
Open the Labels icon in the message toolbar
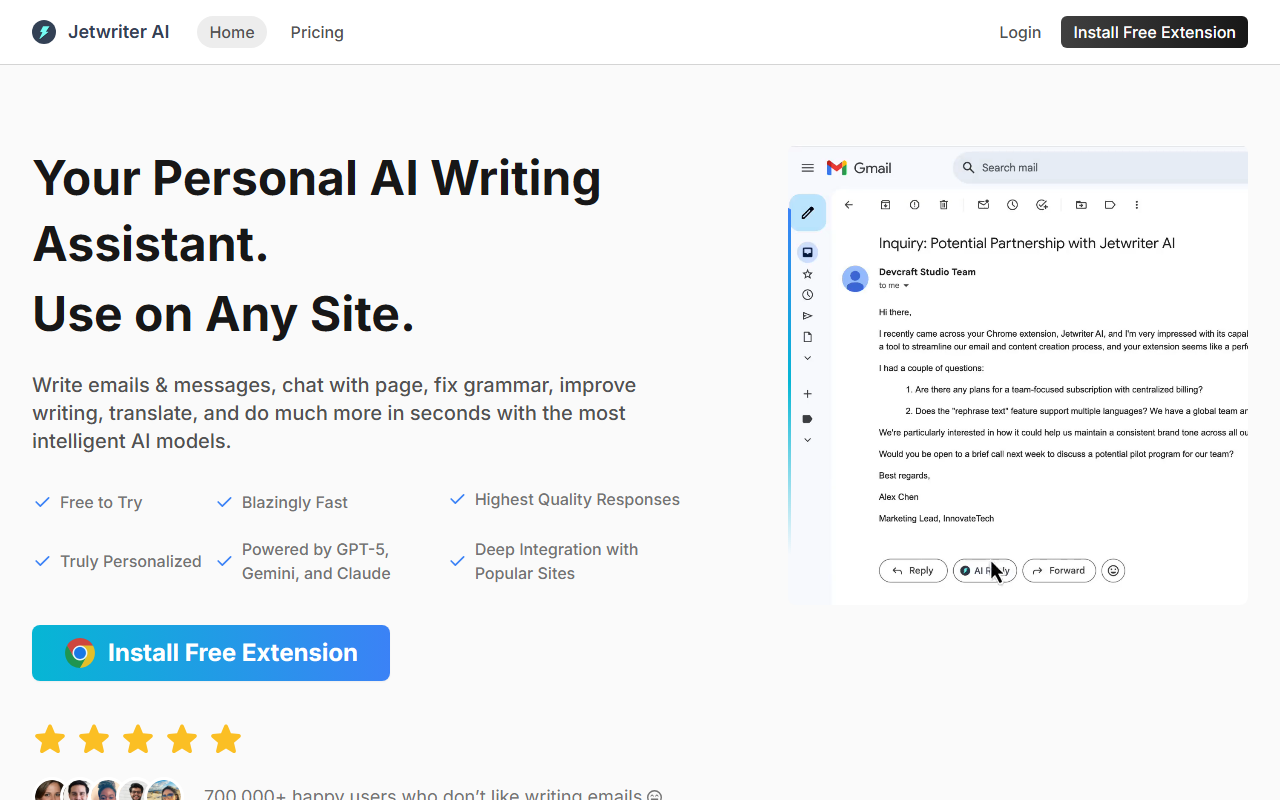pos(1110,205)
